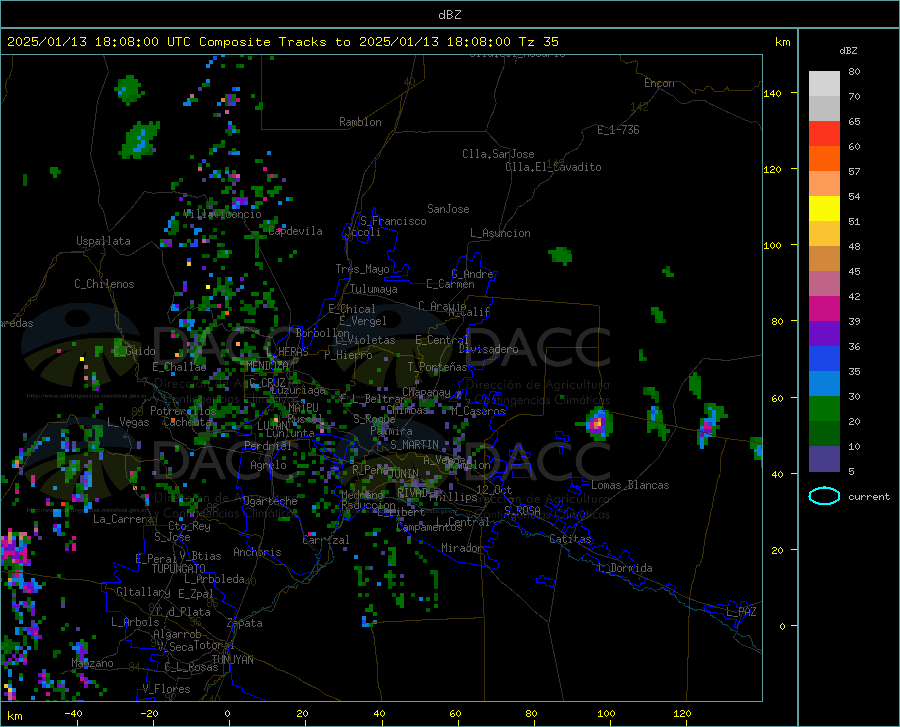This screenshot has width=900, height=727.
Task: Click the 'Divisadero' map label
Action: [x=488, y=349]
